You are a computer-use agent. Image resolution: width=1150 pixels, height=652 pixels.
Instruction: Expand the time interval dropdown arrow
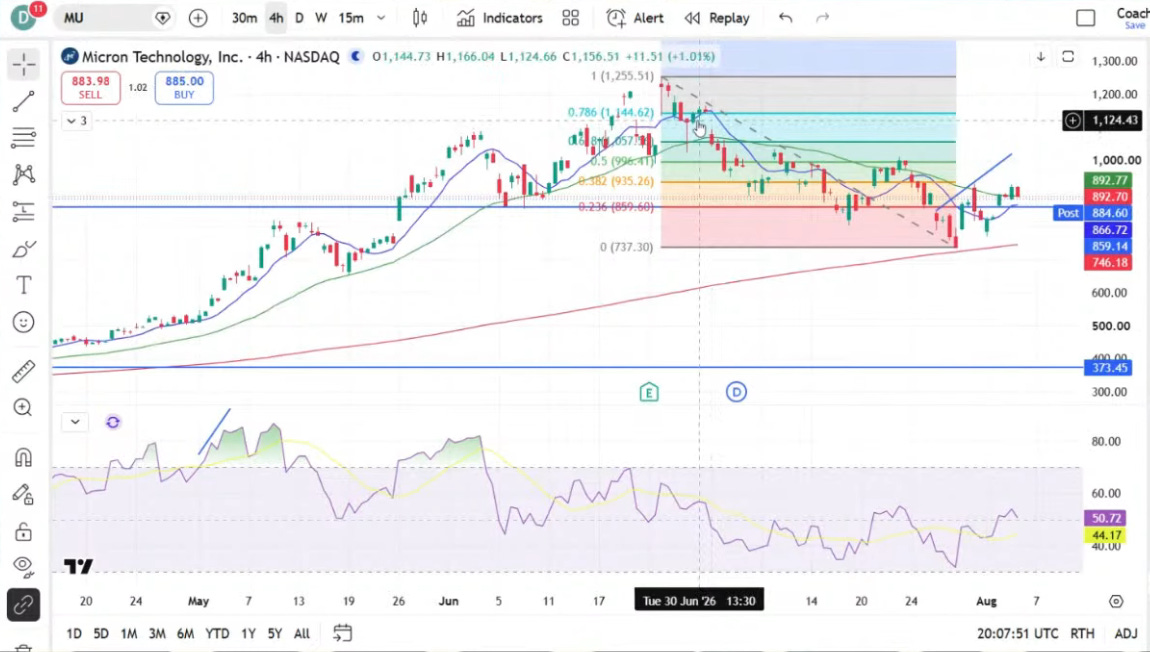[381, 18]
